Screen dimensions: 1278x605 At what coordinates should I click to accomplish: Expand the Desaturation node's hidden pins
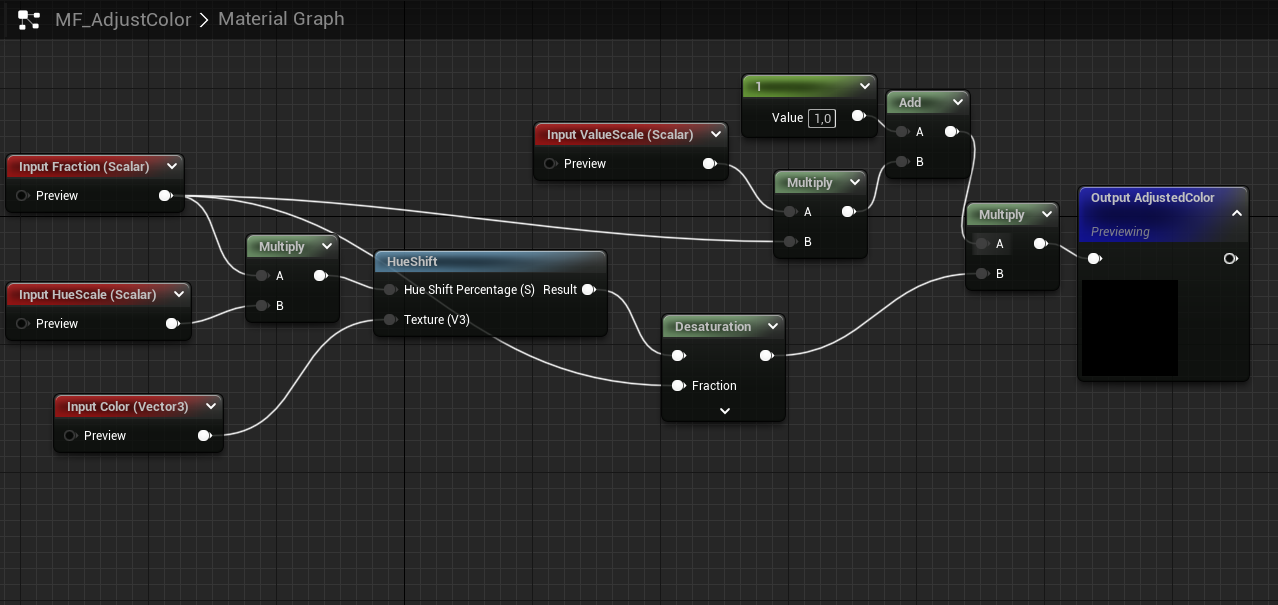723,410
